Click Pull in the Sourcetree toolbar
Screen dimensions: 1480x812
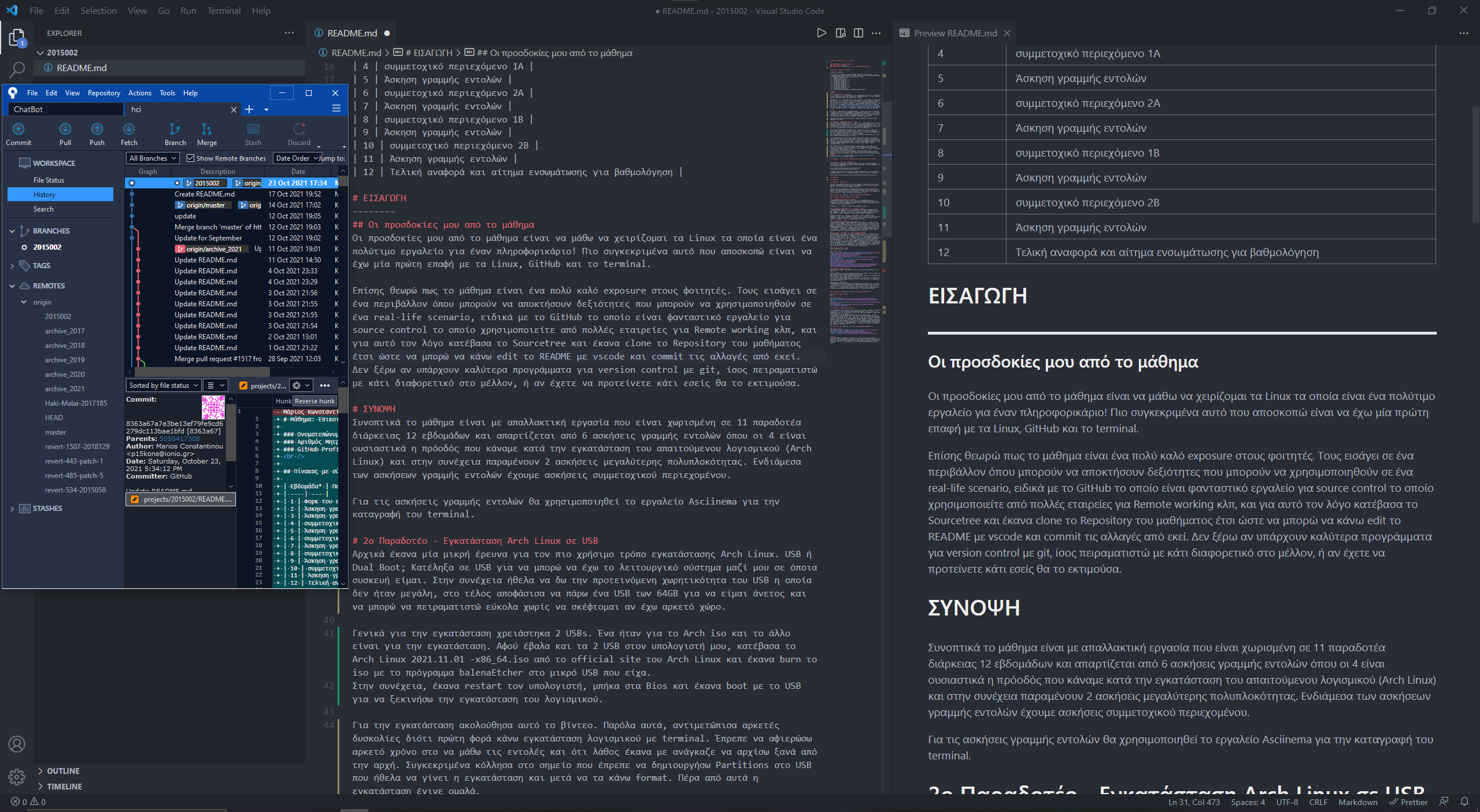(65, 134)
